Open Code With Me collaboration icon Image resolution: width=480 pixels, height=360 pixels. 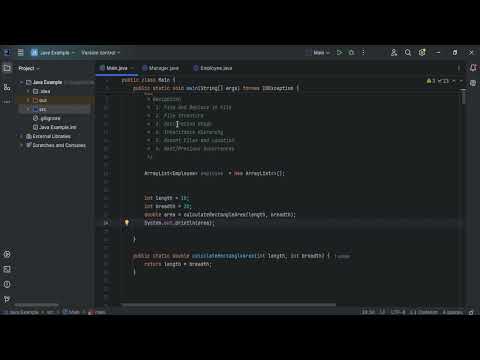[x=394, y=52]
